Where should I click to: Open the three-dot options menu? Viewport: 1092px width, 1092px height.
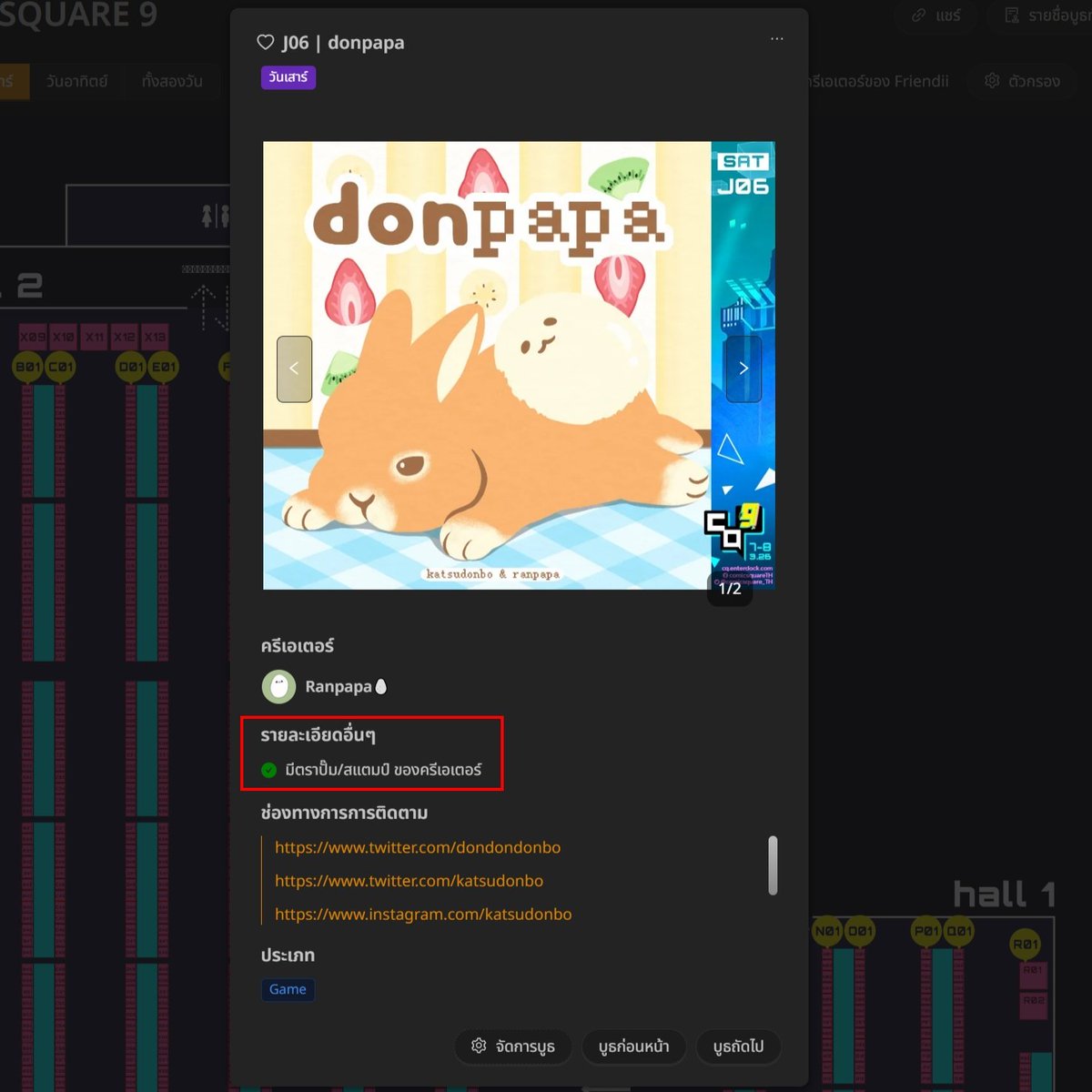776,39
